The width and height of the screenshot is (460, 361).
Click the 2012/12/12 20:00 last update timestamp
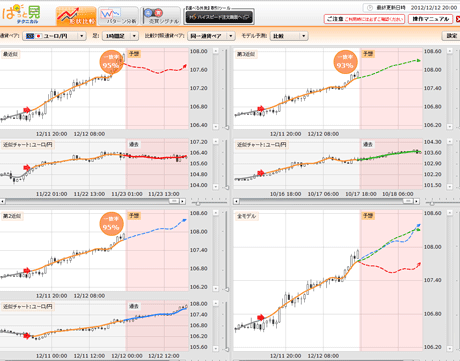point(434,7)
